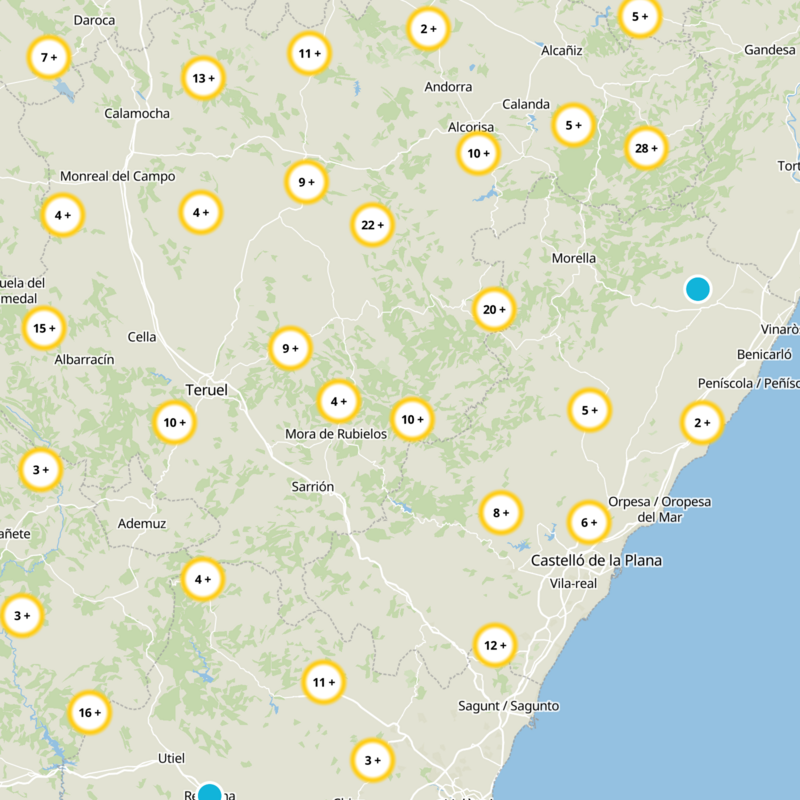800x800 pixels.
Task: Click the 28+ cluster marker west of Tortosa
Action: tap(647, 146)
